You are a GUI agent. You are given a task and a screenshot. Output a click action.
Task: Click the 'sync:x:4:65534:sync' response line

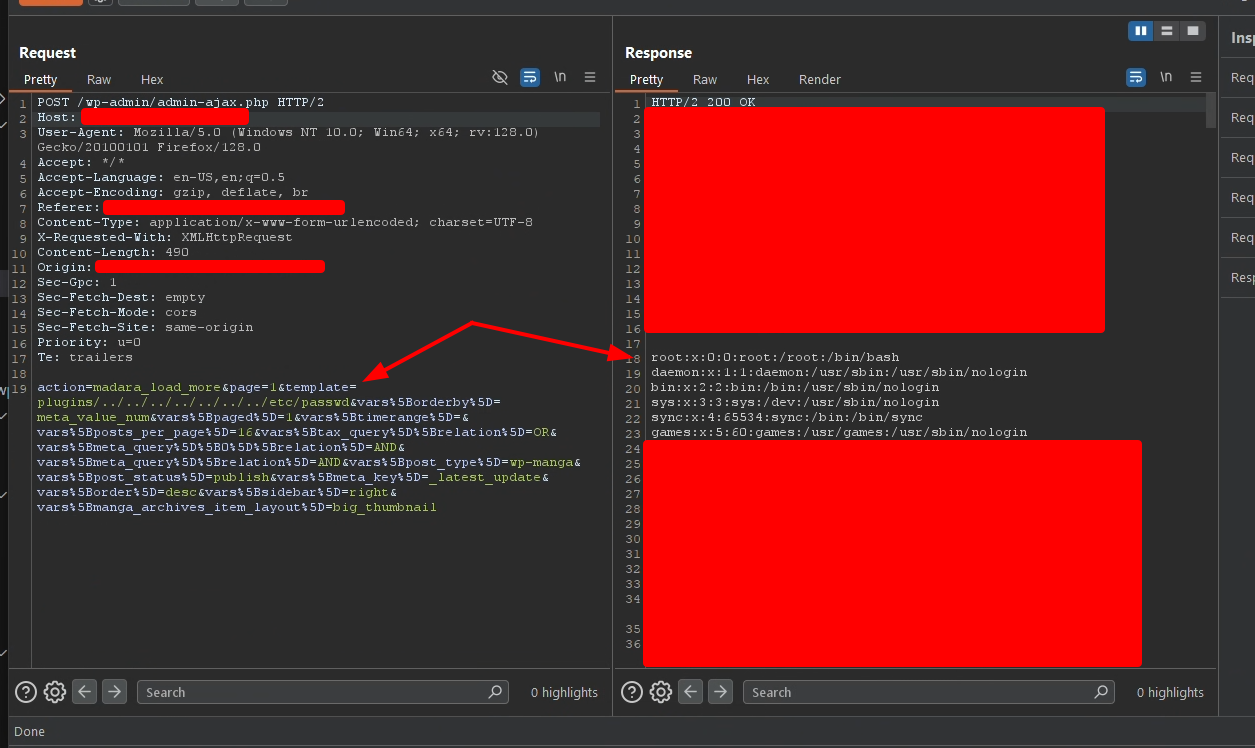(x=787, y=417)
